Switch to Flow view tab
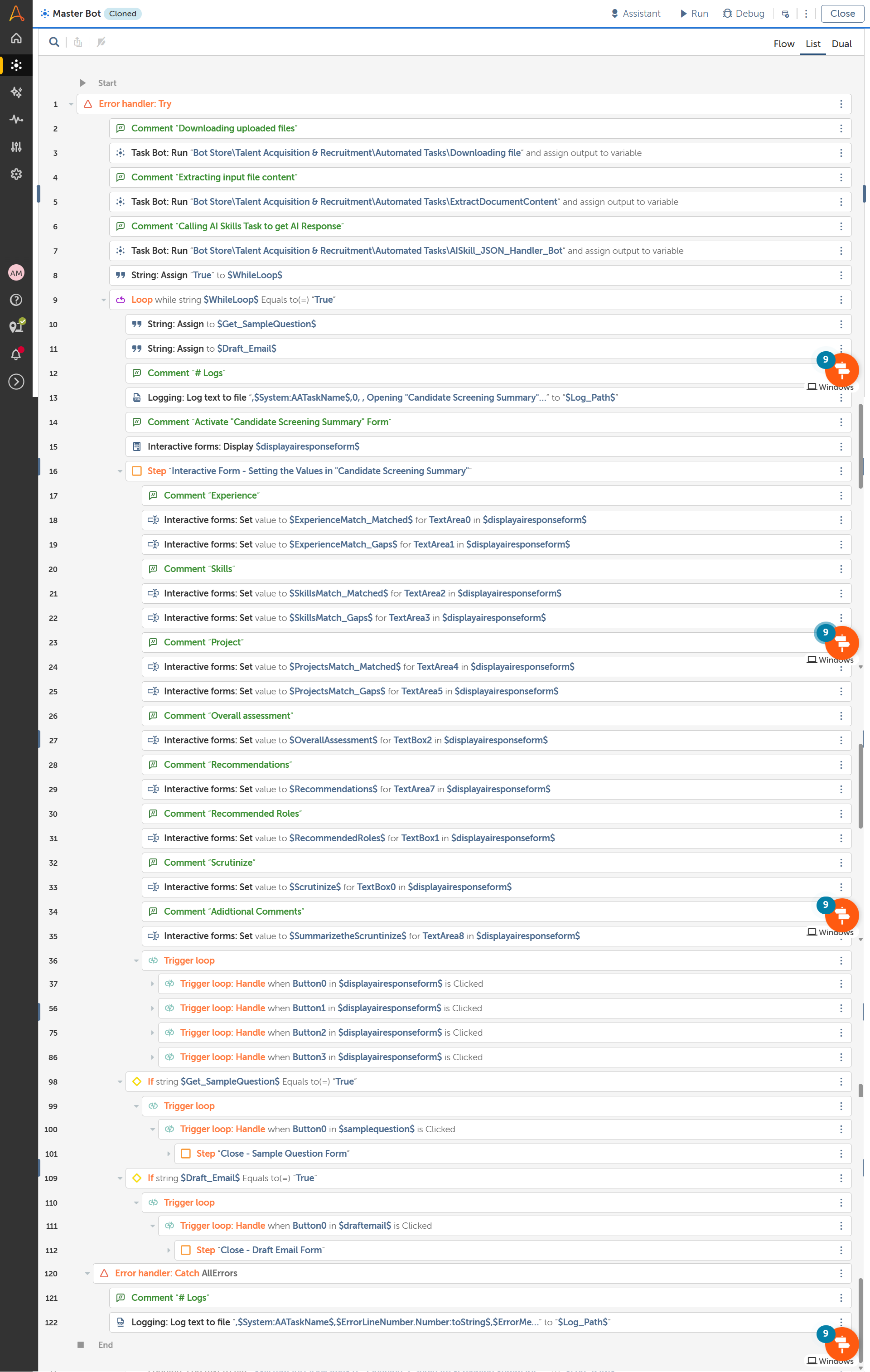The width and height of the screenshot is (870, 1372). pyautogui.click(x=783, y=44)
